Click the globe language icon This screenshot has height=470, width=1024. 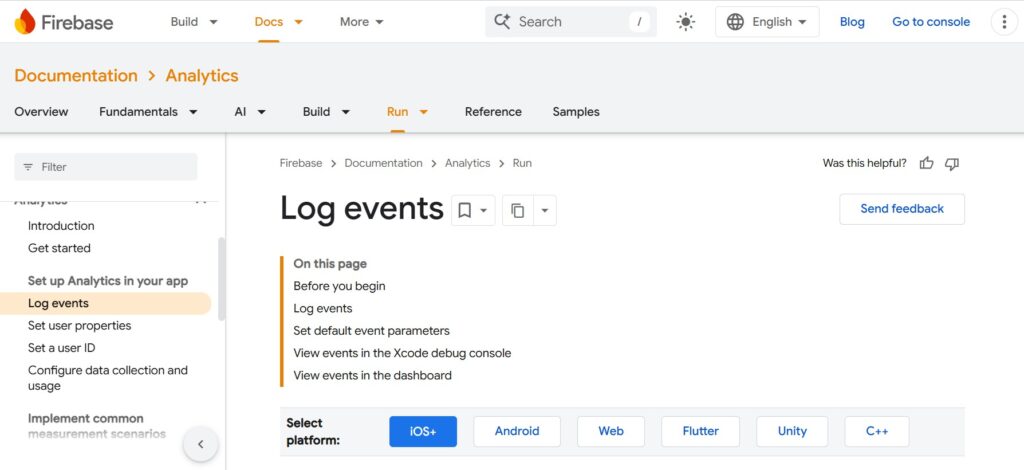[735, 22]
